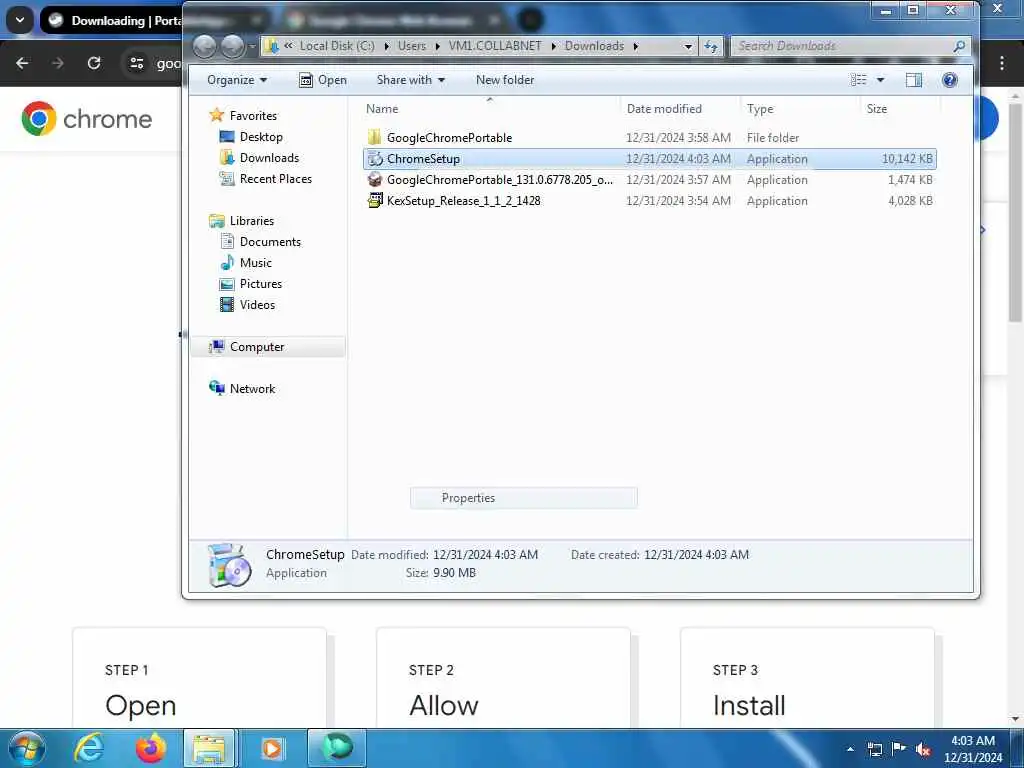Expand the view options dropdown arrow
The width and height of the screenshot is (1024, 768).
click(x=880, y=80)
